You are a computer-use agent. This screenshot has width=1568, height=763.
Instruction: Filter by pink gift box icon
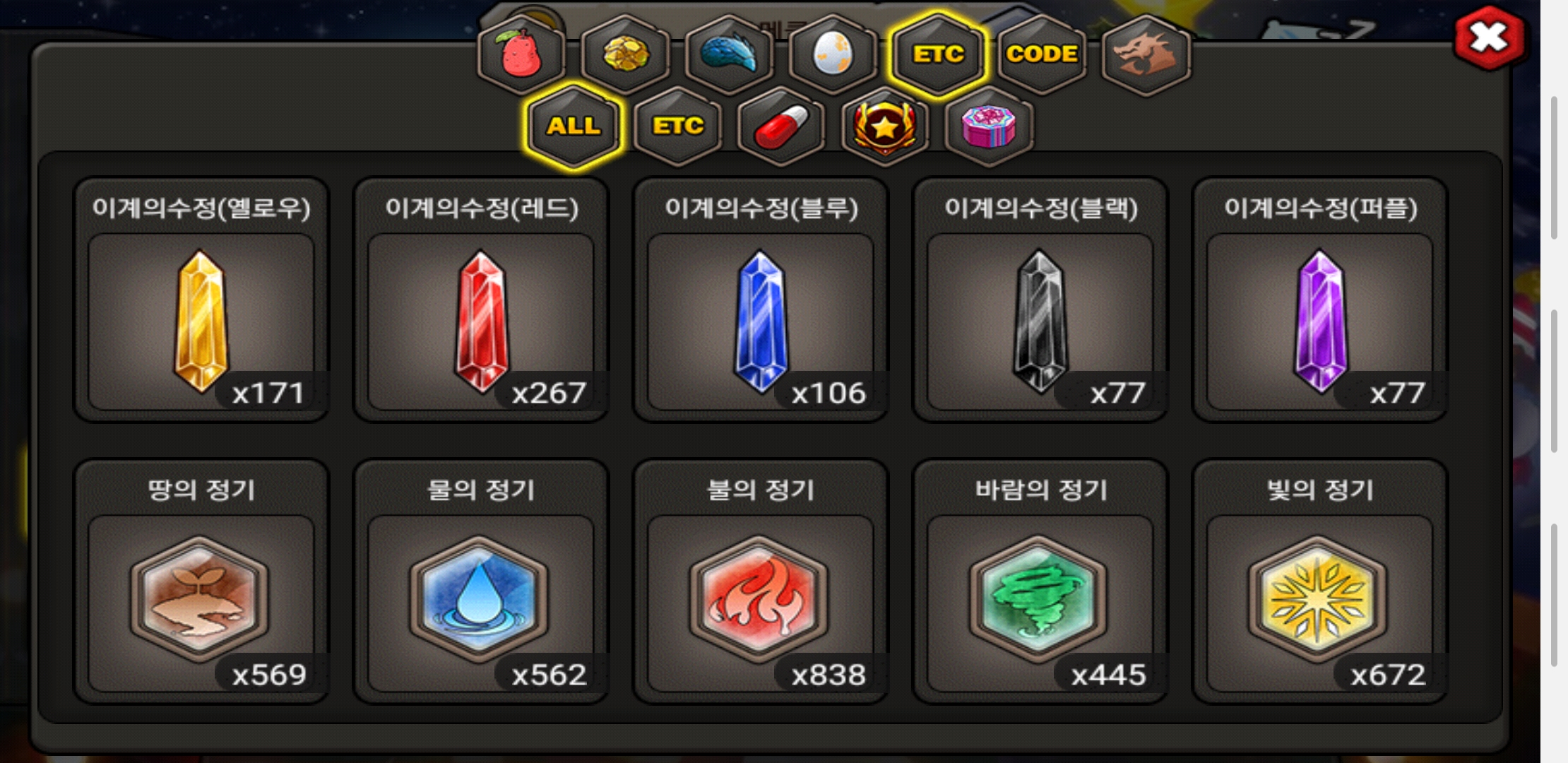989,126
